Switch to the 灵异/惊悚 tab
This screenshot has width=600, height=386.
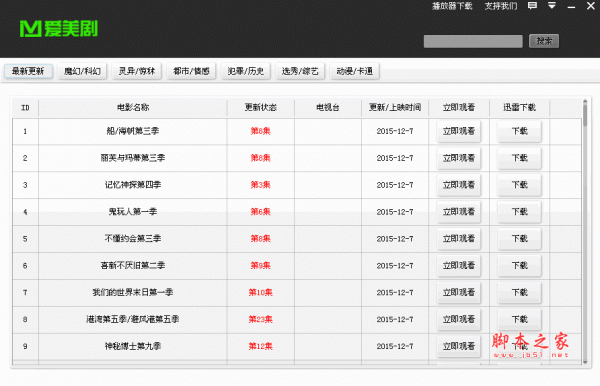pos(137,71)
